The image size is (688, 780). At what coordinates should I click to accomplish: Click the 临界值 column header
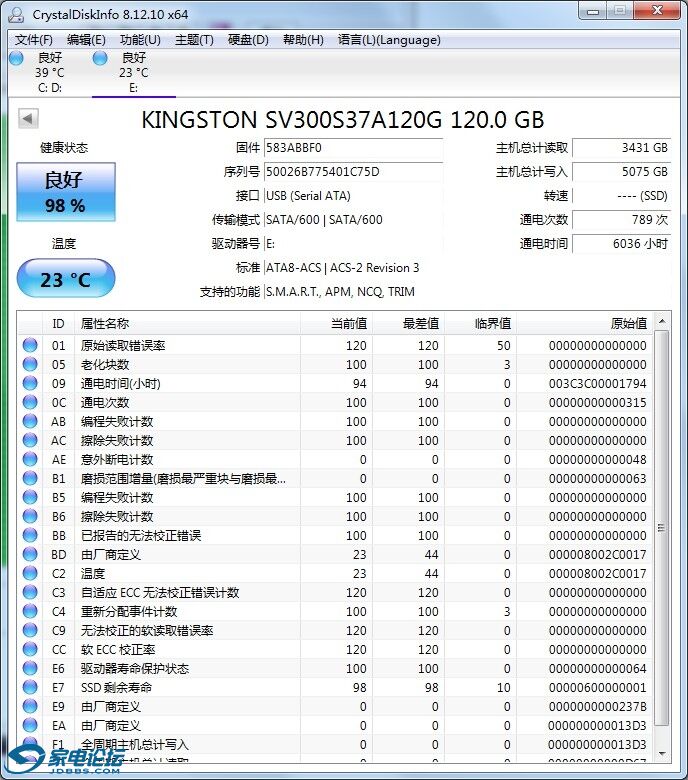(x=480, y=324)
